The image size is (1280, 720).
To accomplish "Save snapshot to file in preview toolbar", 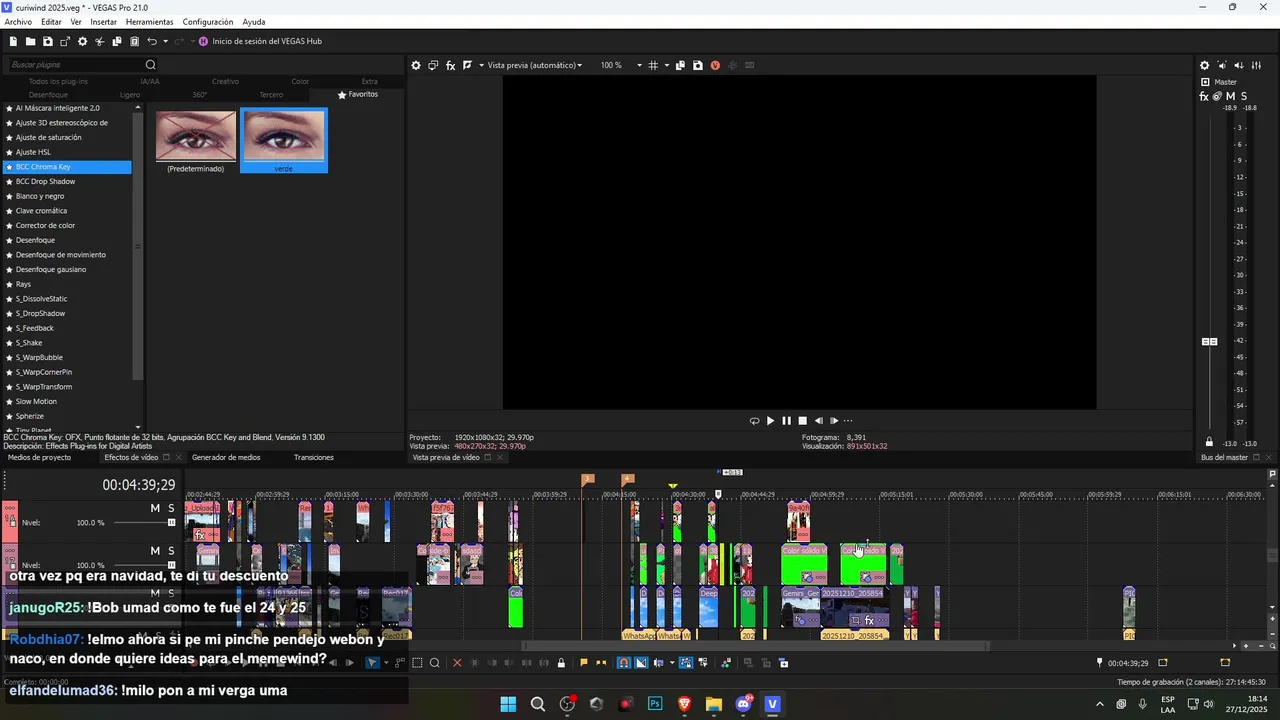I will coord(697,65).
